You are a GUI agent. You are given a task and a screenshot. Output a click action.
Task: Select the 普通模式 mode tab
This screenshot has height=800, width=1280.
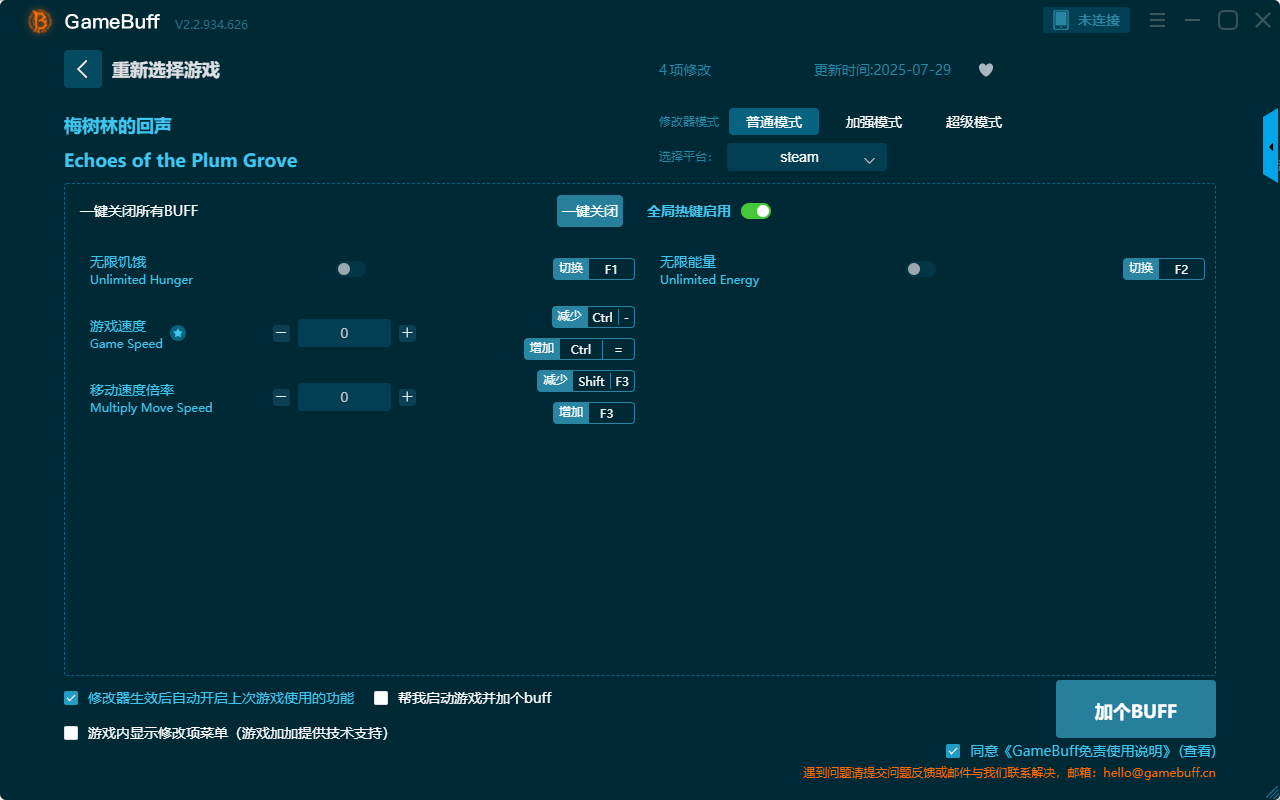click(x=774, y=122)
